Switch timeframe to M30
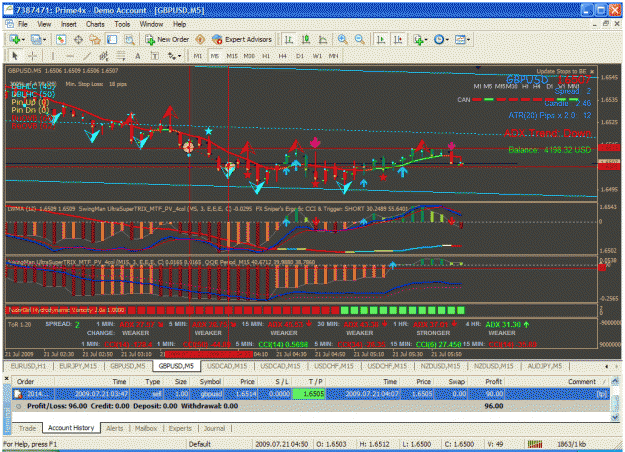This screenshot has height=452, width=625. pos(249,56)
